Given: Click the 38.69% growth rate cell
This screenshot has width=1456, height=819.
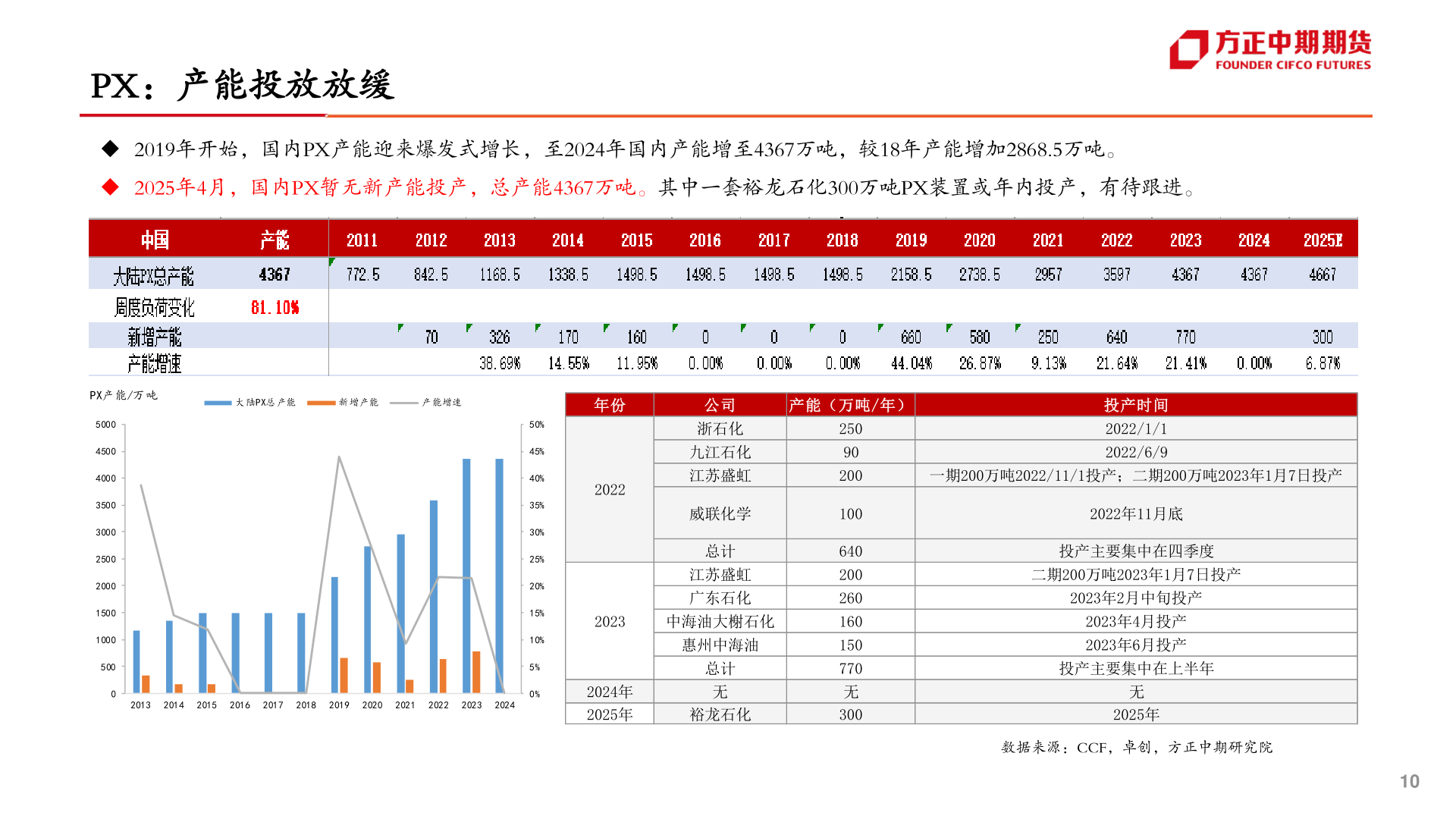Looking at the screenshot, I should click(500, 363).
